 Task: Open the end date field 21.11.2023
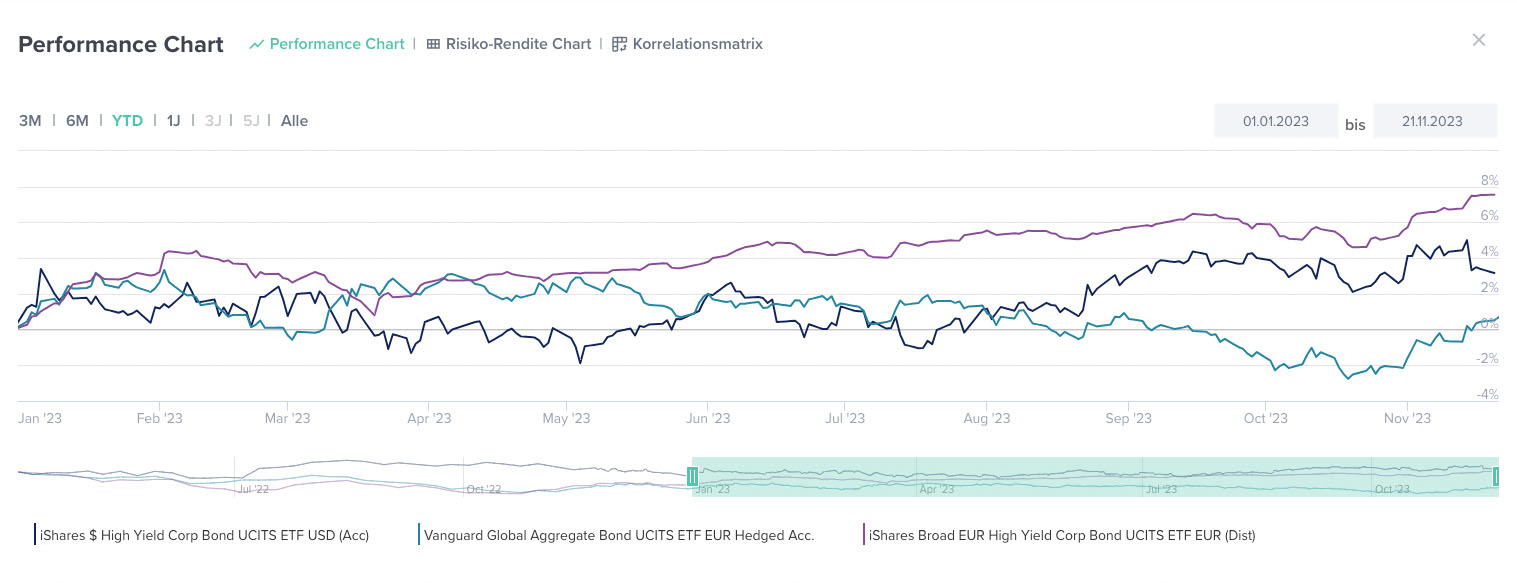1434,120
